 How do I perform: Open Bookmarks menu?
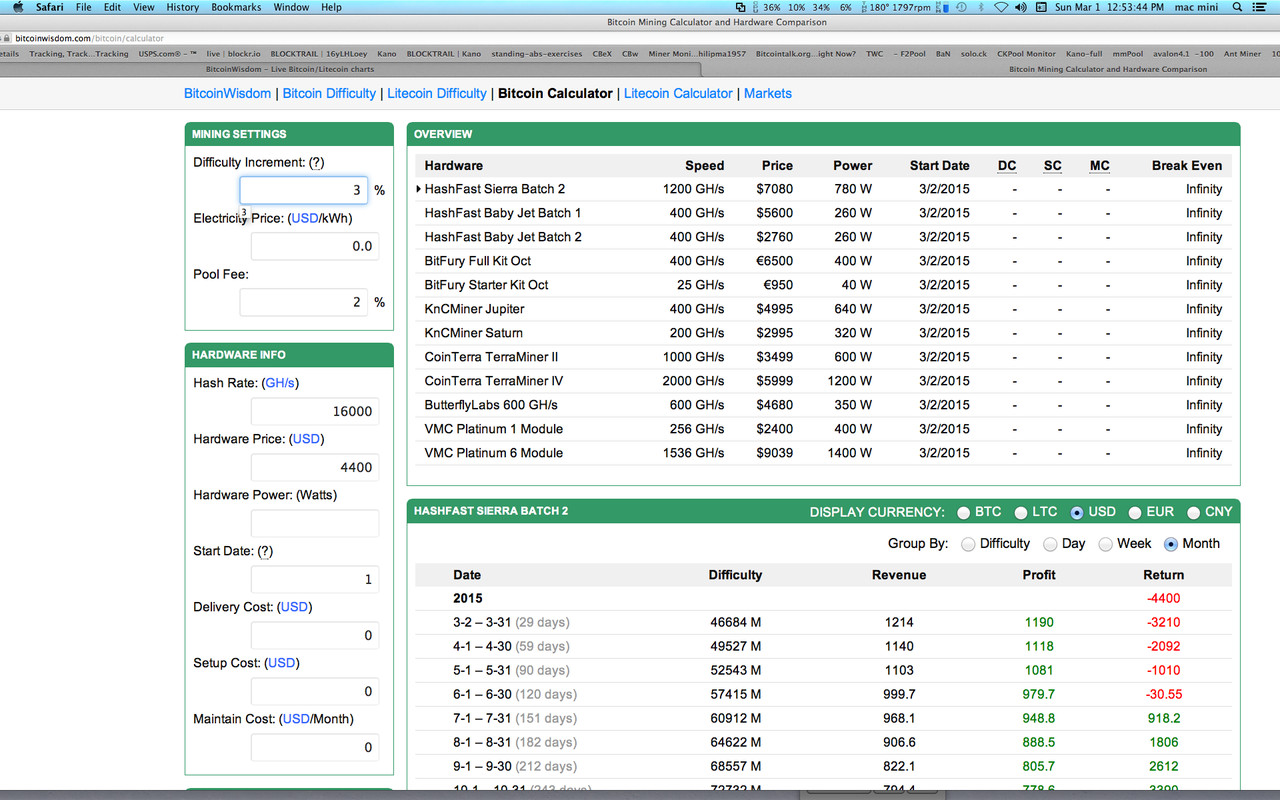[x=236, y=7]
